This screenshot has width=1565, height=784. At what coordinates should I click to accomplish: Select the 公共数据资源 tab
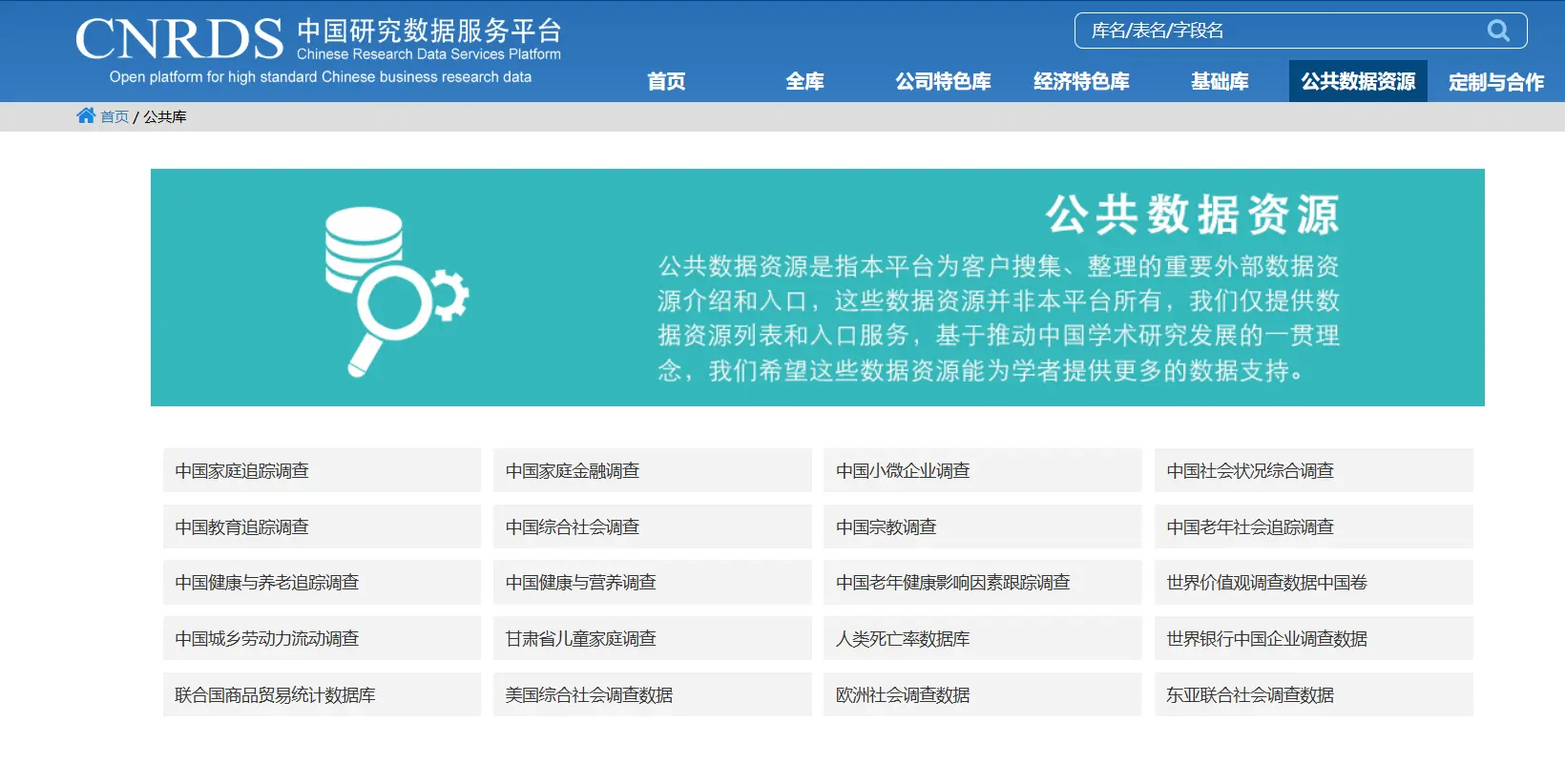[1358, 82]
